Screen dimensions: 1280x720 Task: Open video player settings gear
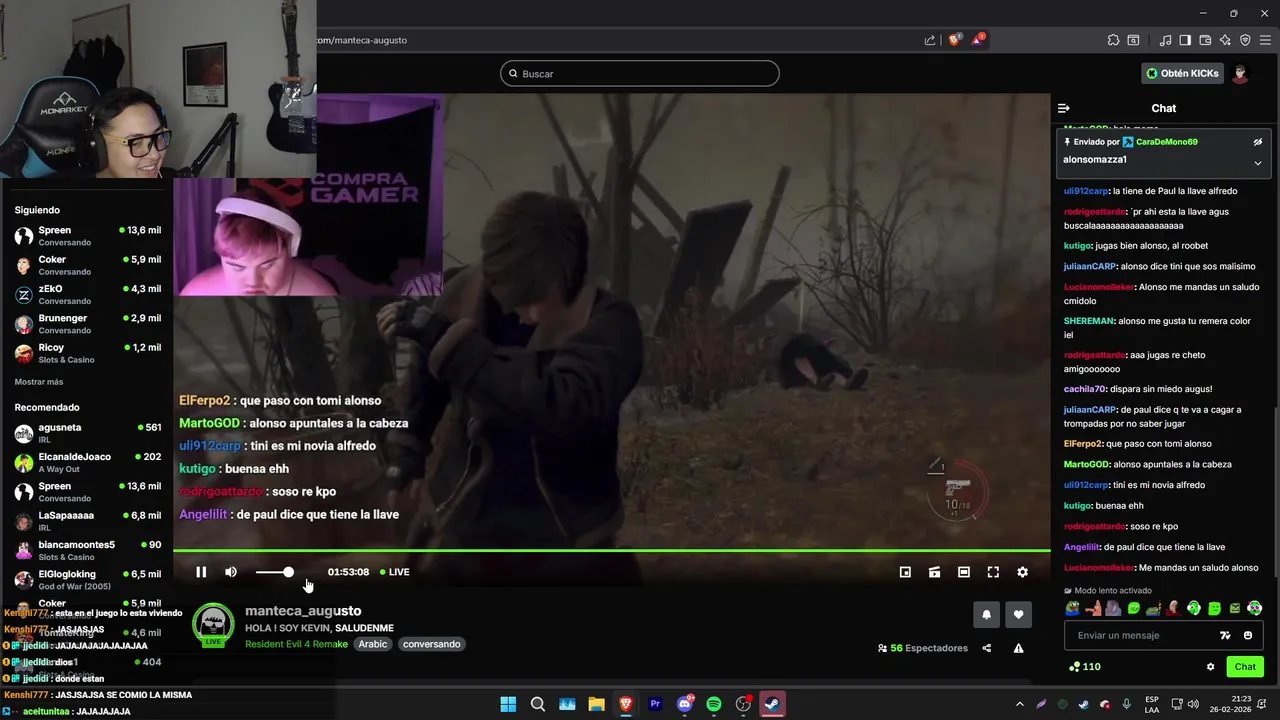click(1022, 572)
